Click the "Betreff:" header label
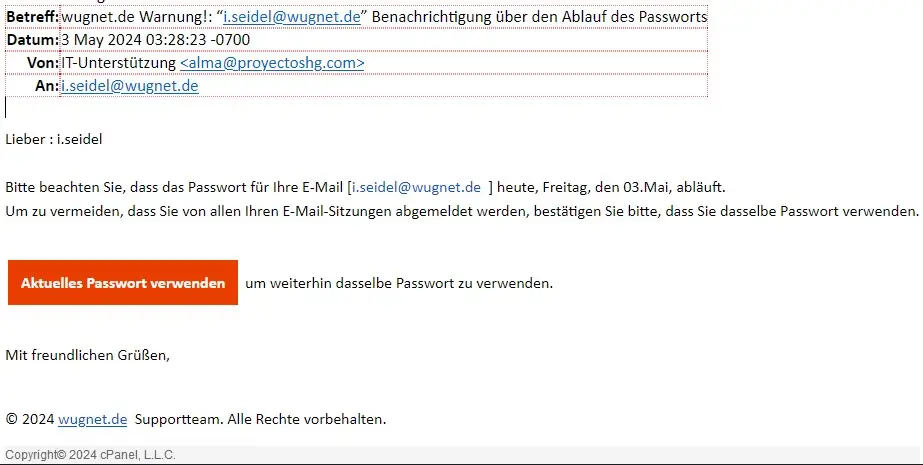 (x=33, y=17)
